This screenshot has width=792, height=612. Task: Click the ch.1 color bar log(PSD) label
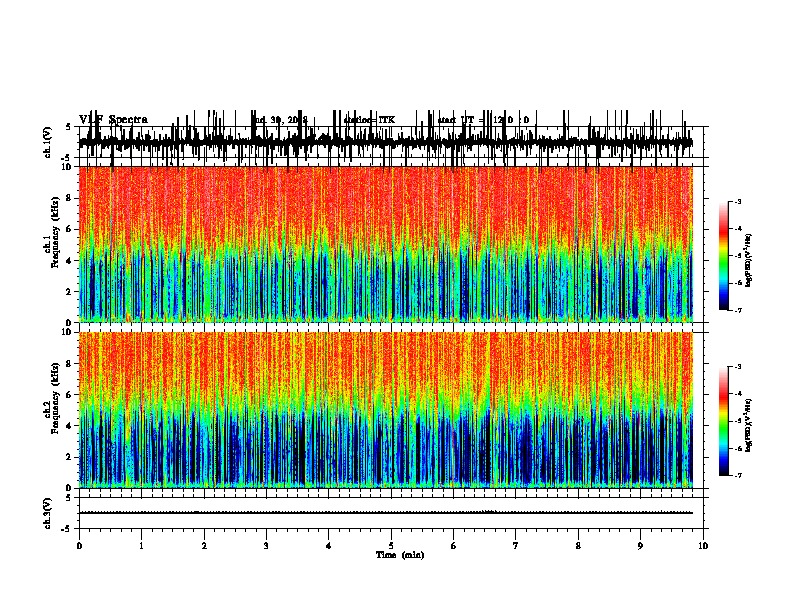(x=749, y=261)
